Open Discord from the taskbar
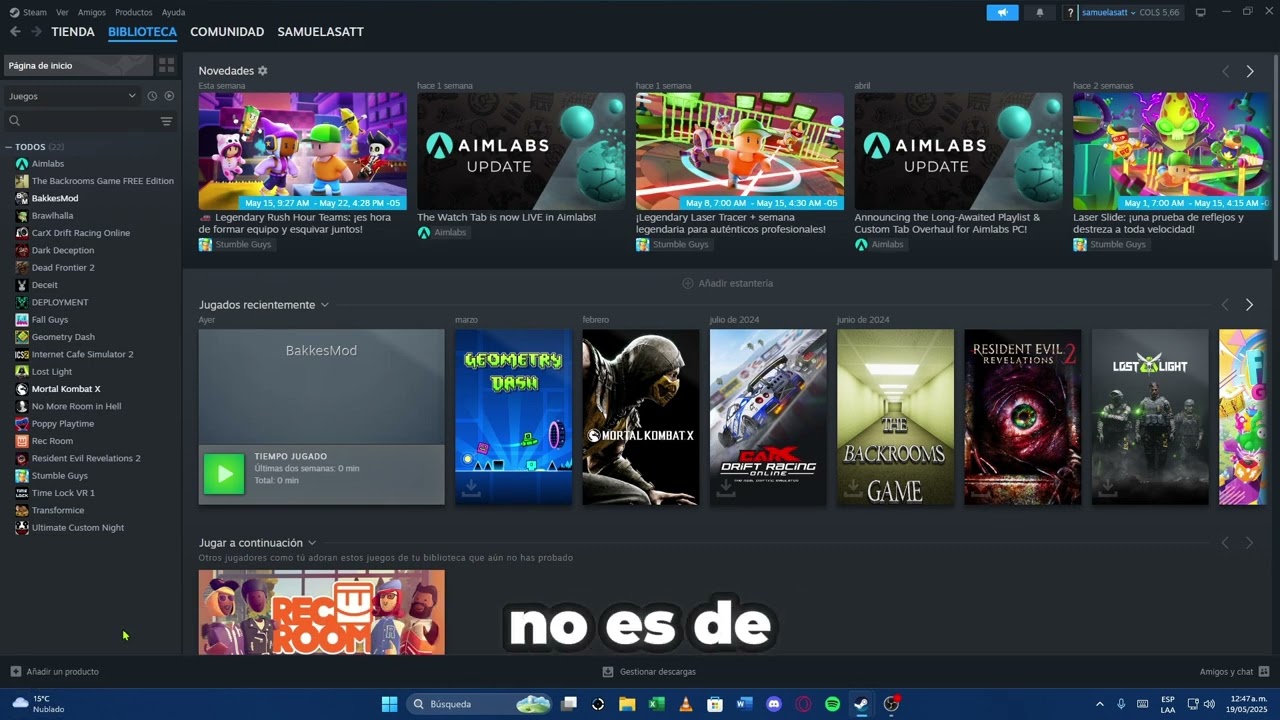 tap(773, 704)
